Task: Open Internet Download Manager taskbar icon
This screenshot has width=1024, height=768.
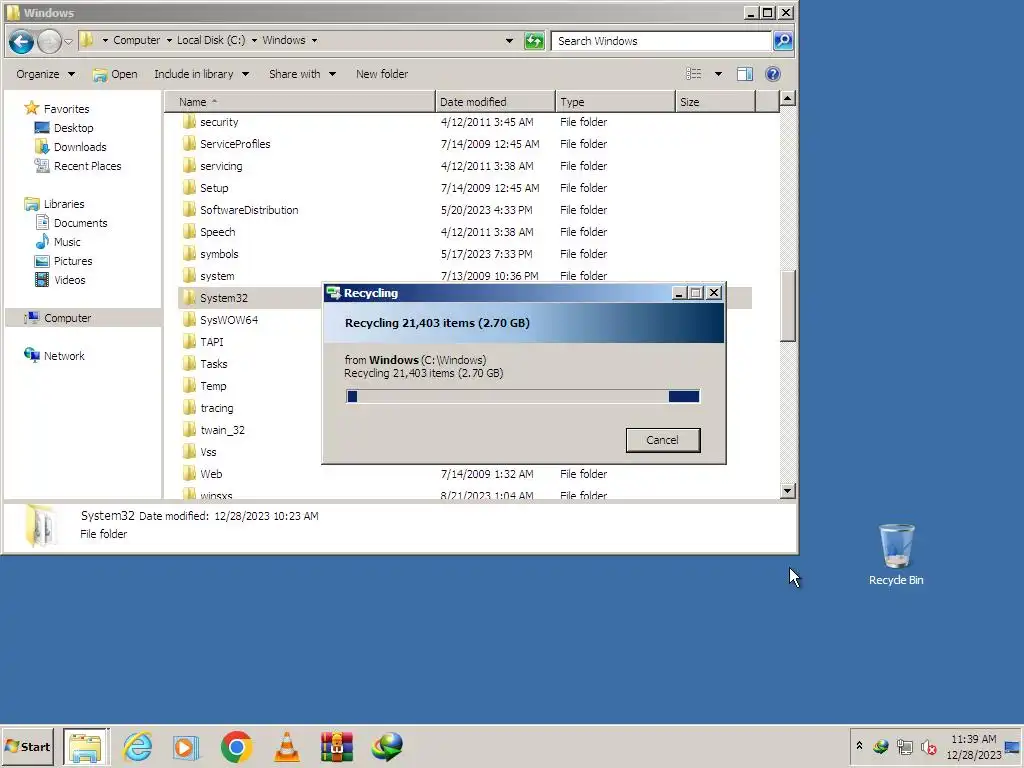Action: [387, 746]
